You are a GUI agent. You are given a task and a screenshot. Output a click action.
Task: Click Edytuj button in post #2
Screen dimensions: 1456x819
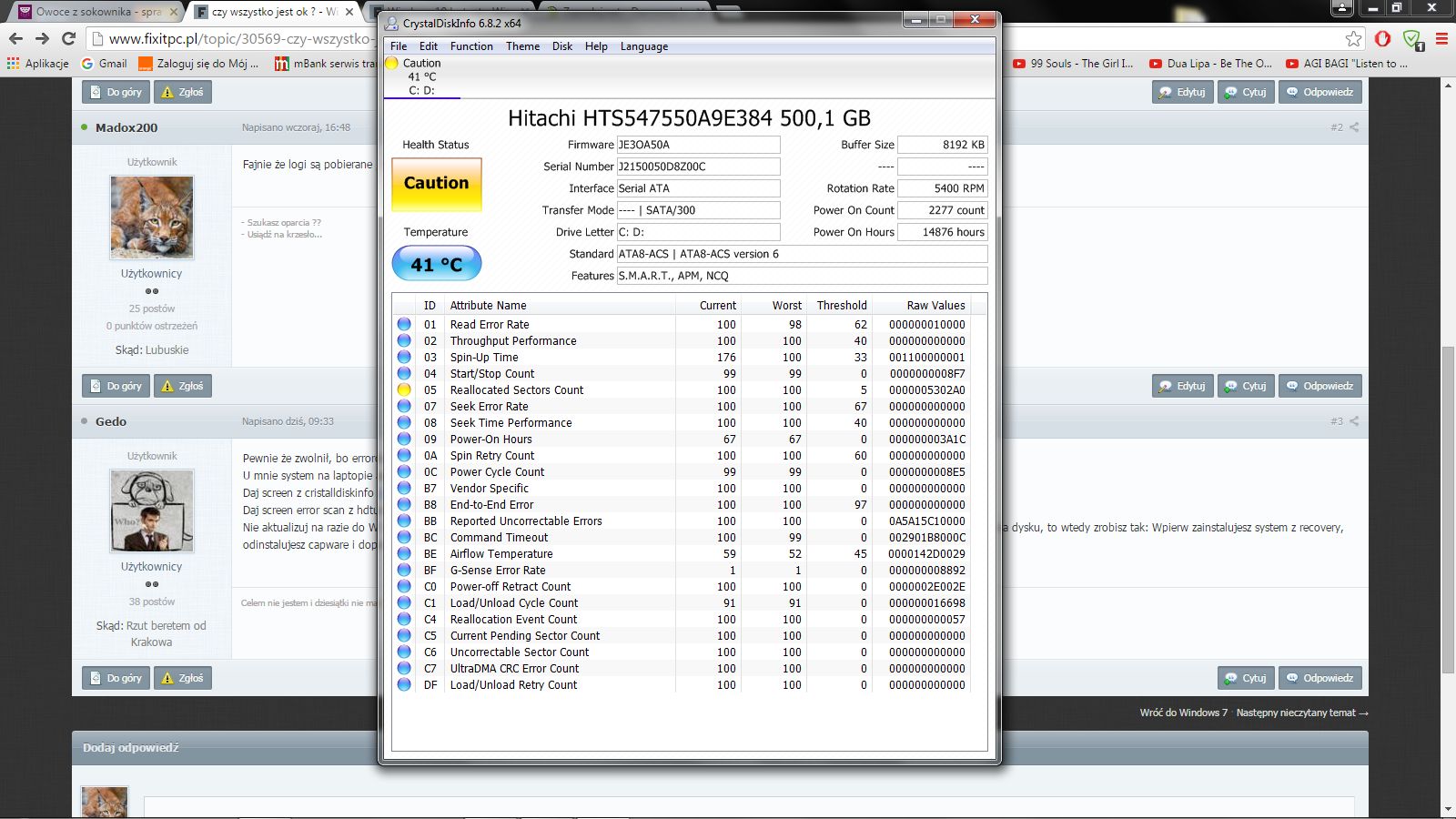click(x=1182, y=386)
